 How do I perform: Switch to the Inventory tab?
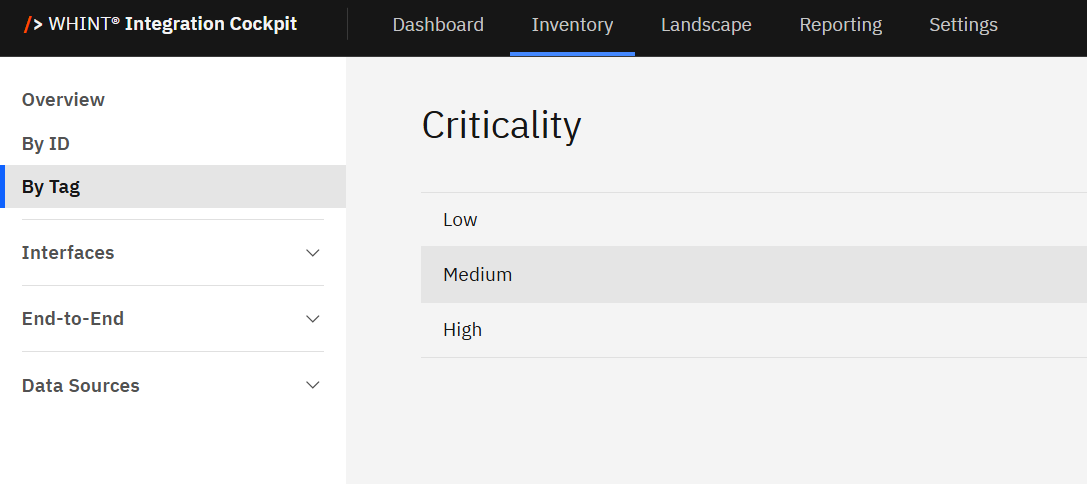(572, 25)
